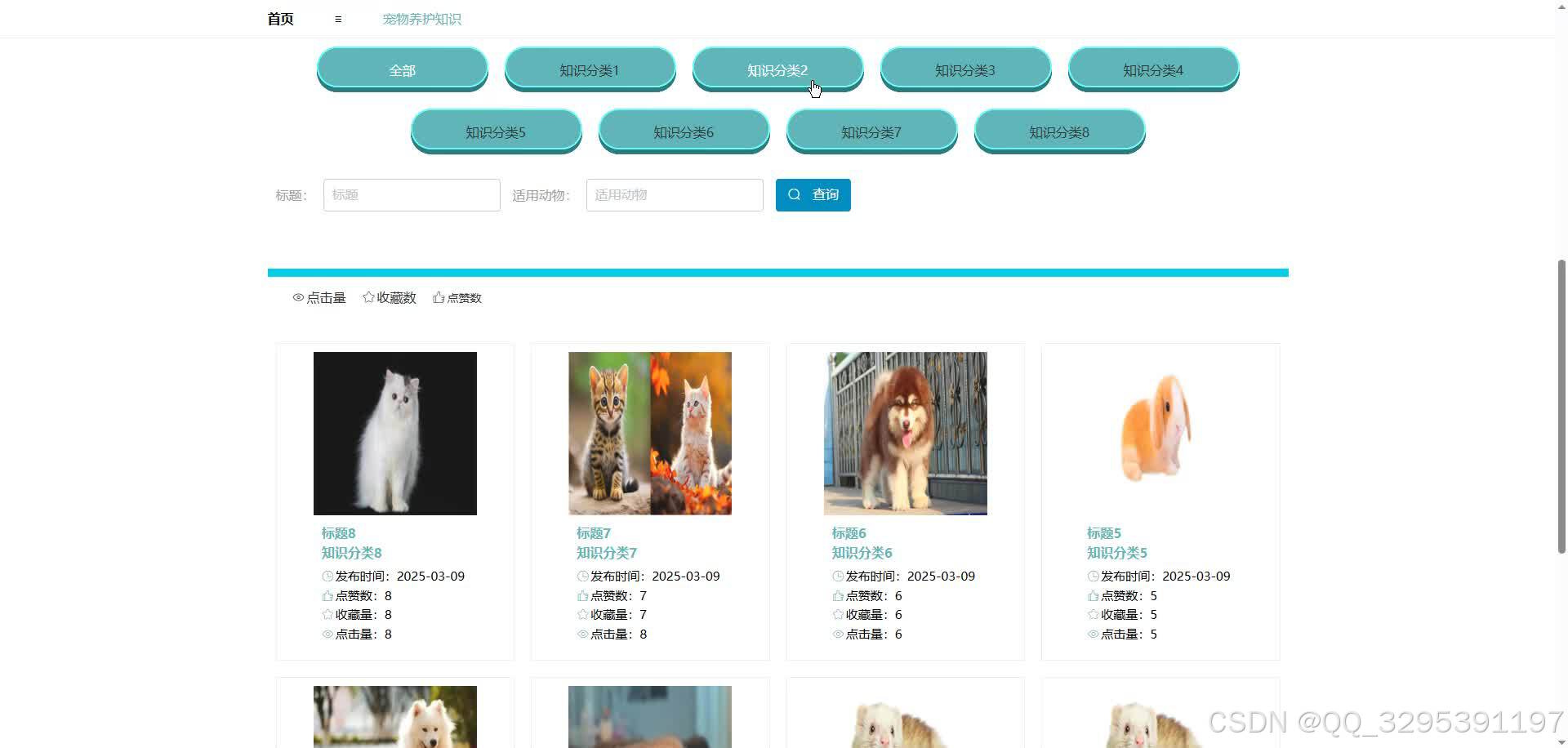Sort the list by 收藏数

(x=390, y=298)
